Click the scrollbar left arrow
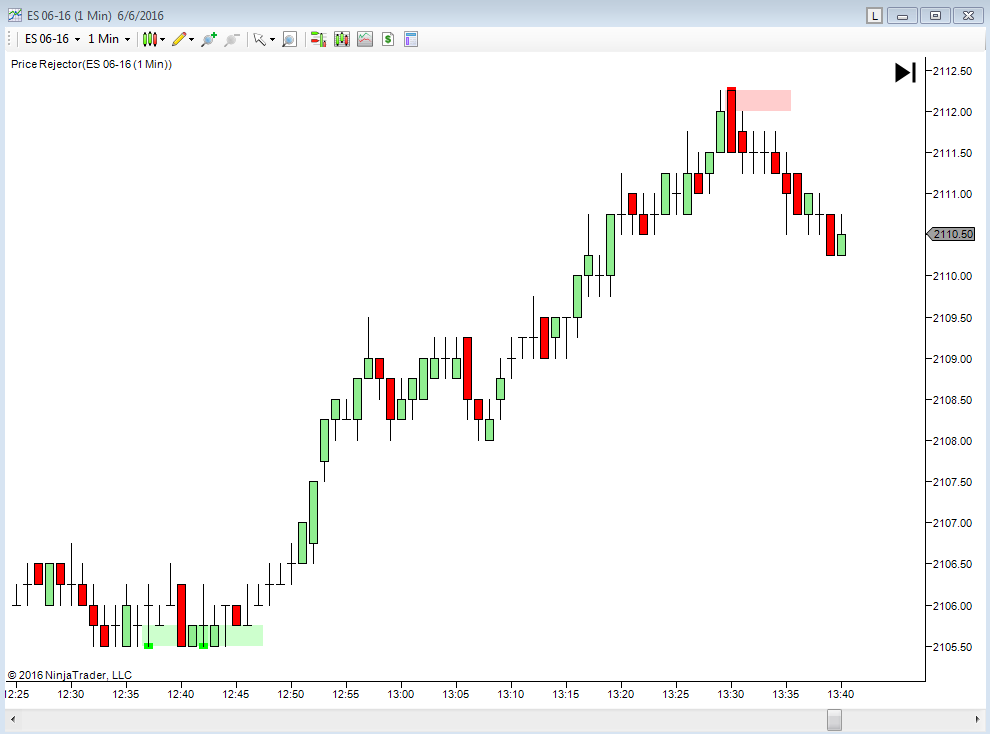This screenshot has width=990, height=734. click(12, 720)
